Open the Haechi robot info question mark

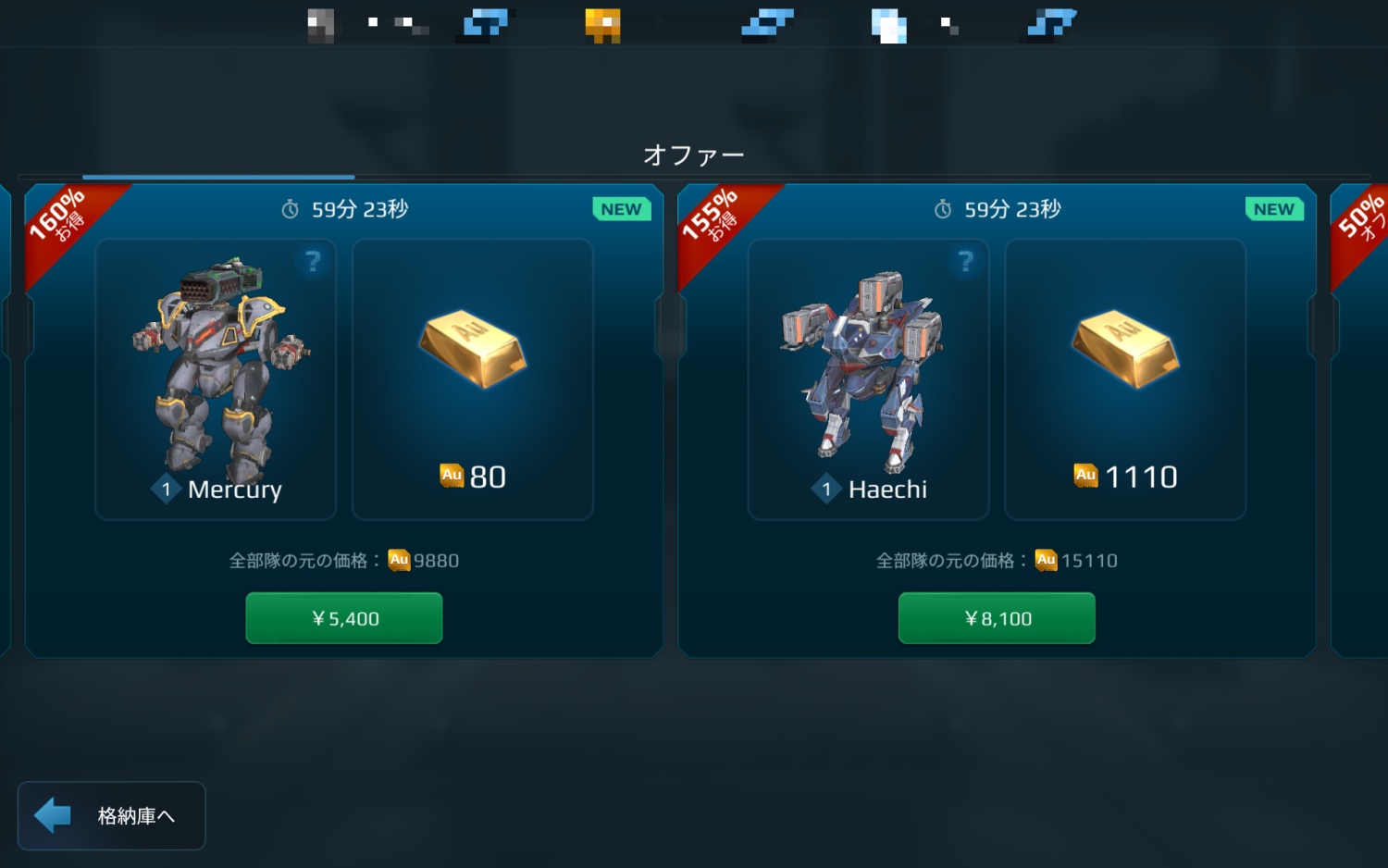966,262
